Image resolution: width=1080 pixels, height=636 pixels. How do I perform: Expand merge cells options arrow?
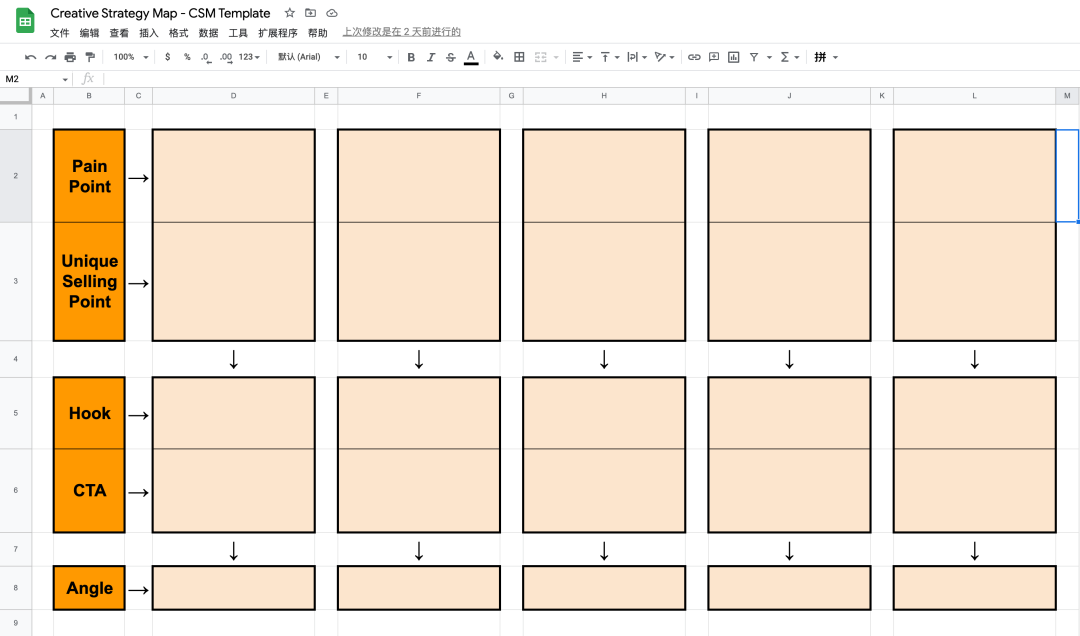tap(556, 57)
